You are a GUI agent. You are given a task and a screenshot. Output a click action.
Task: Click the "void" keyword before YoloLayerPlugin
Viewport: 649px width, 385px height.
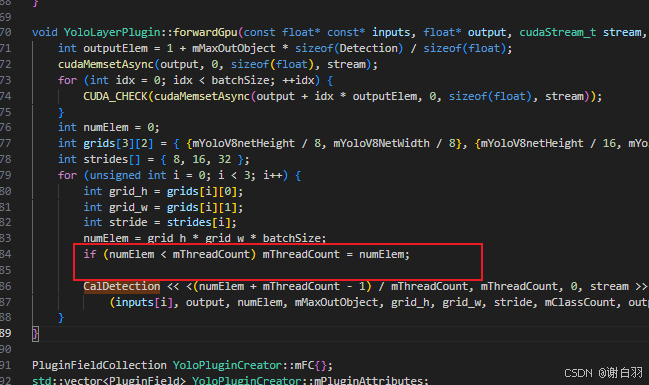(45, 32)
